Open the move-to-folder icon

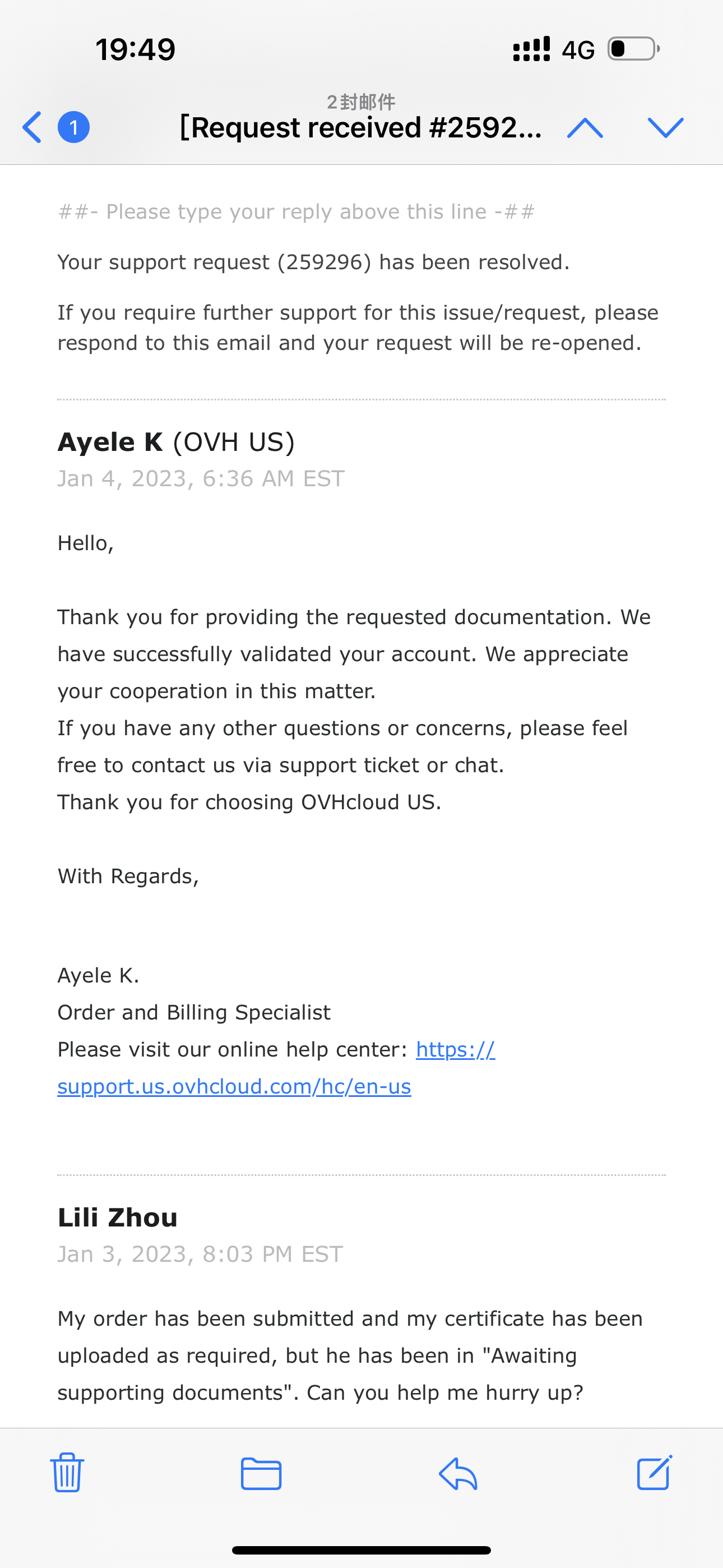click(261, 1474)
